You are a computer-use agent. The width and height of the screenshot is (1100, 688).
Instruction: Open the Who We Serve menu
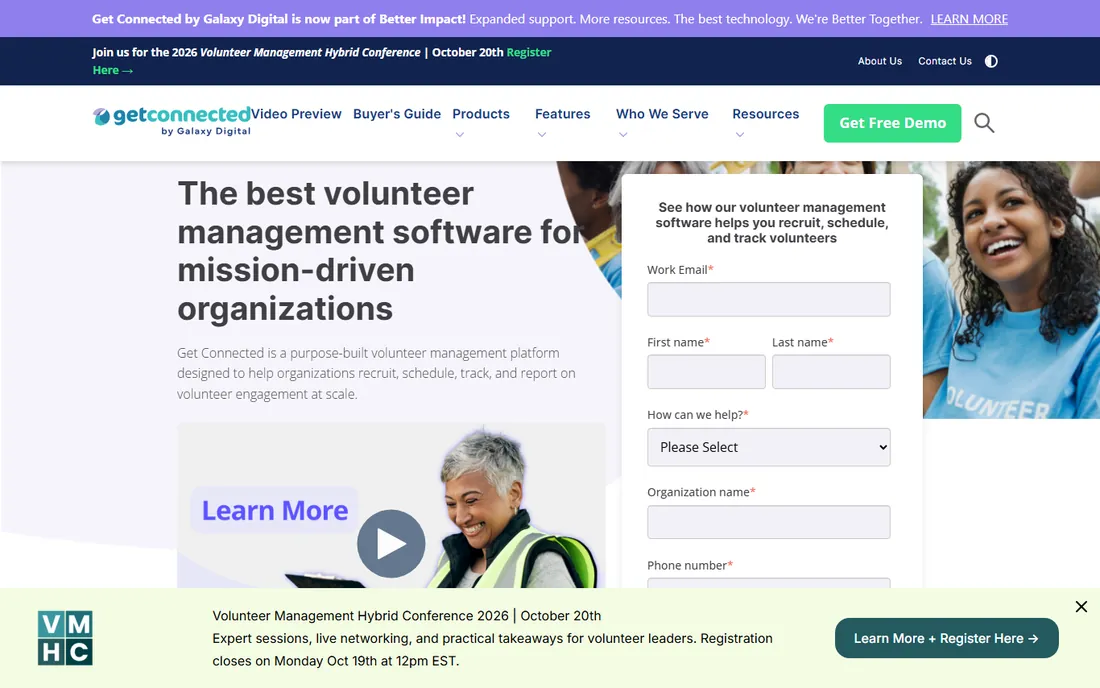pos(662,114)
